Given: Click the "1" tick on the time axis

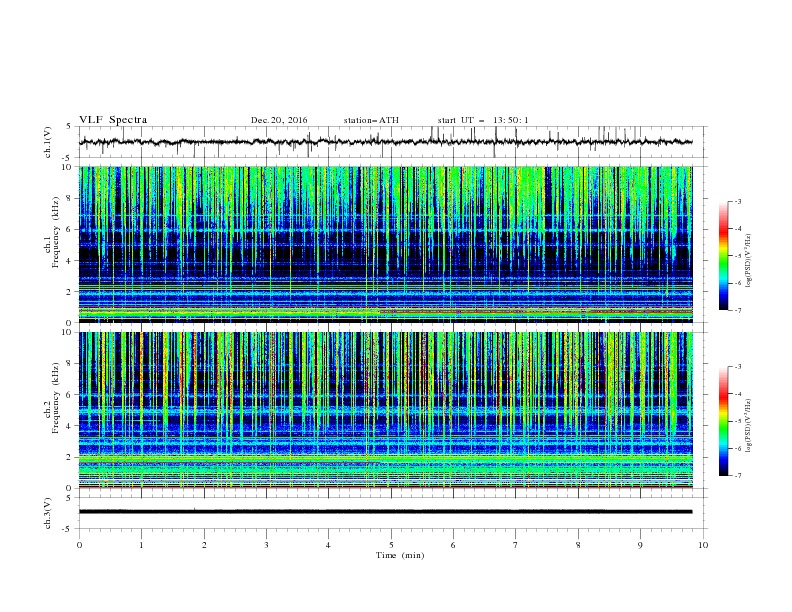Looking at the screenshot, I should pyautogui.click(x=141, y=545).
